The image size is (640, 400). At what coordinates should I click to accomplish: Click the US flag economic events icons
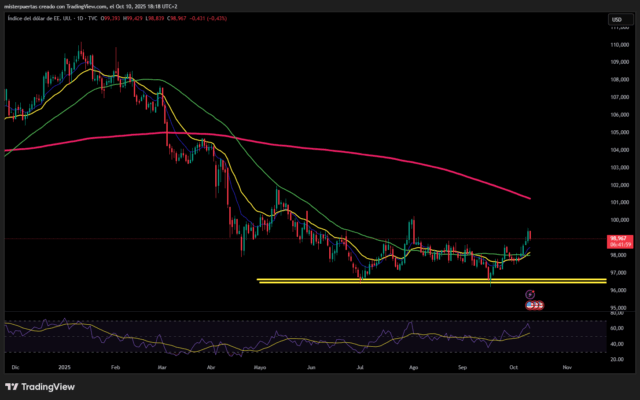tap(535, 303)
